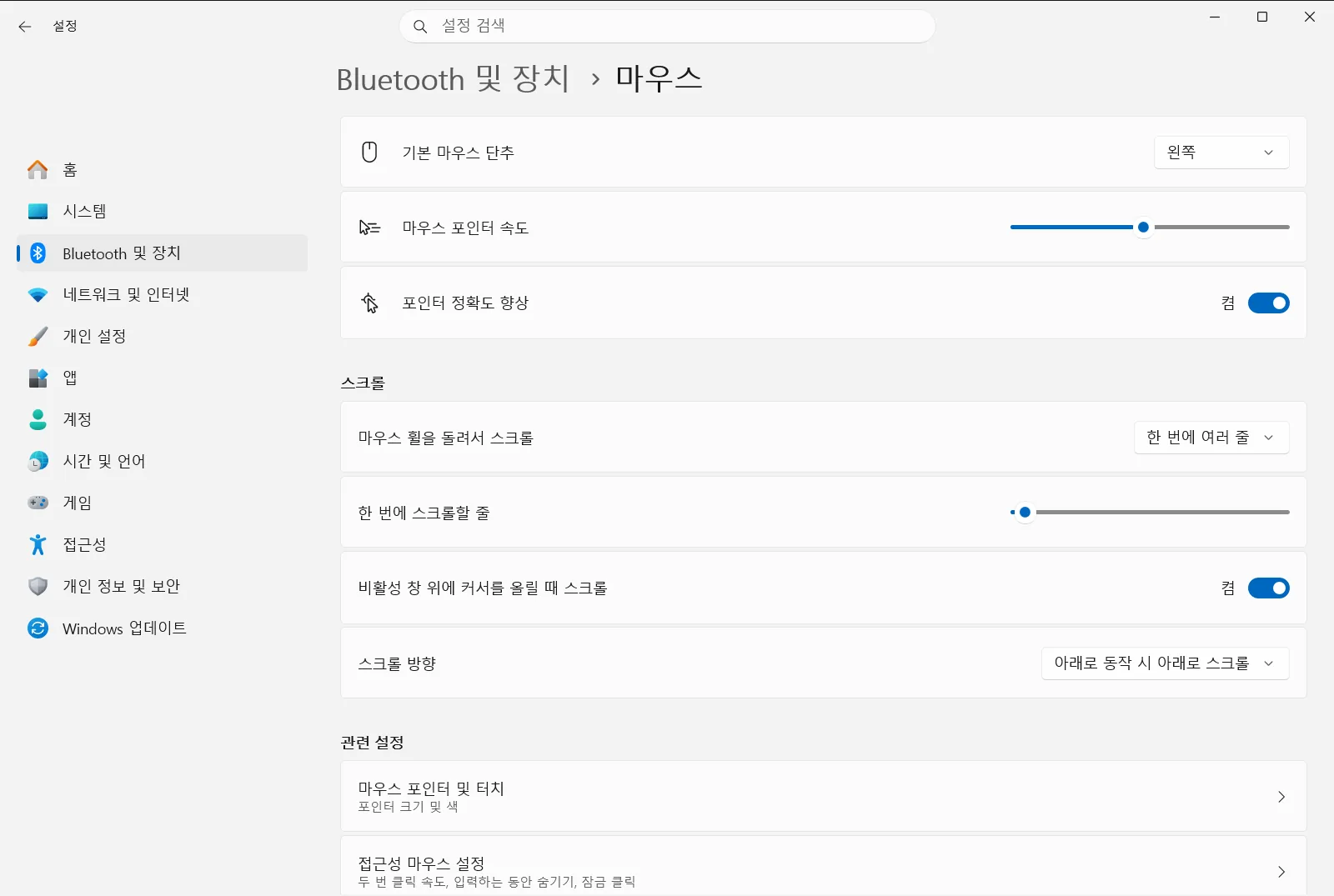The image size is (1334, 896).
Task: Open 접근성 마우스 설정 chevron
Action: [1281, 872]
